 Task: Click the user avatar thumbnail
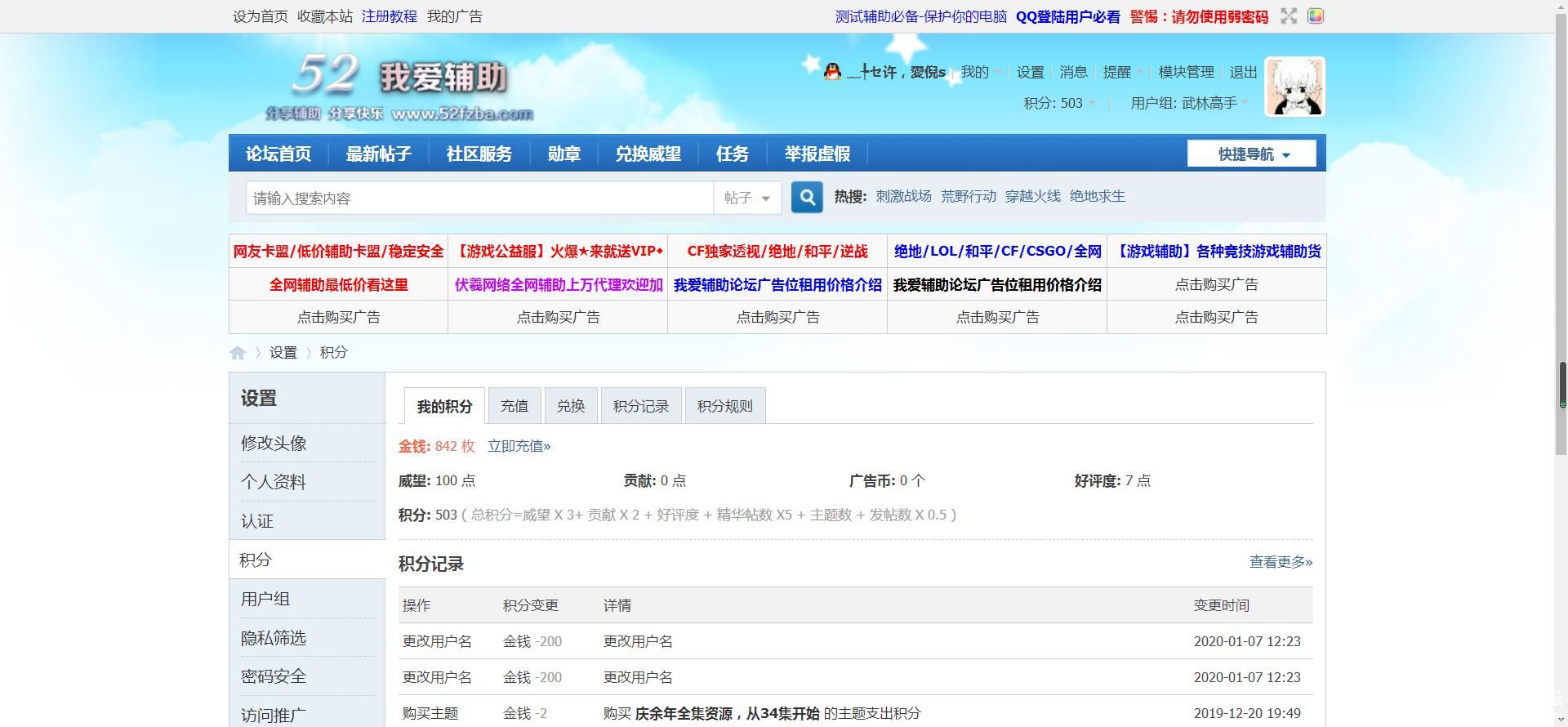tap(1294, 87)
